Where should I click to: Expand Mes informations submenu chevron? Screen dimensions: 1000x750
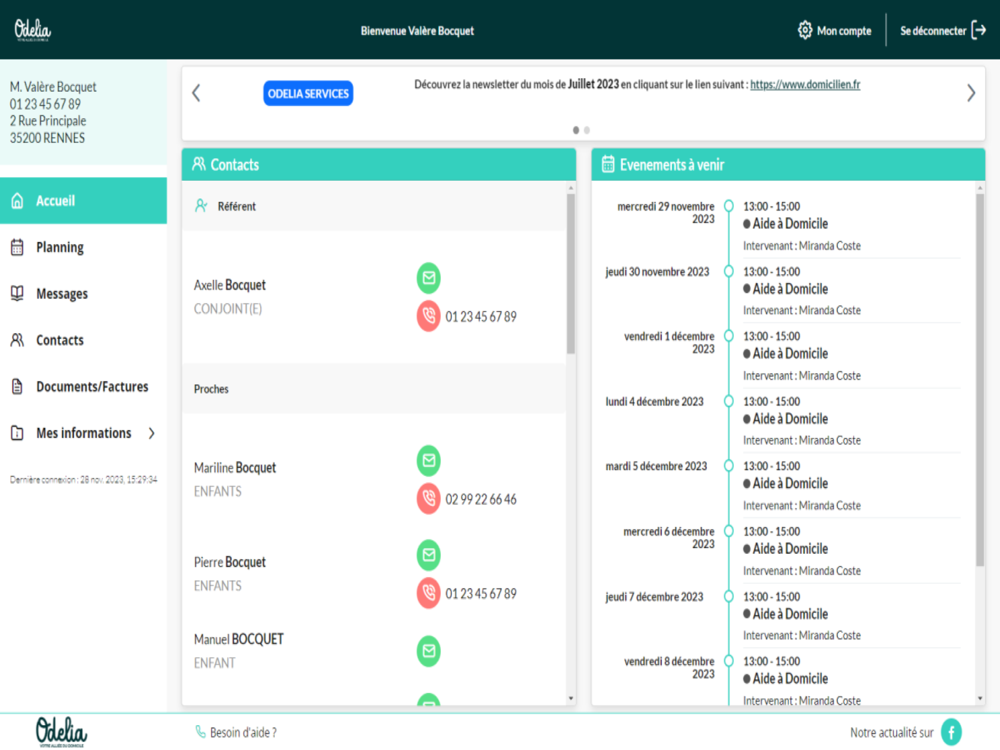click(152, 433)
